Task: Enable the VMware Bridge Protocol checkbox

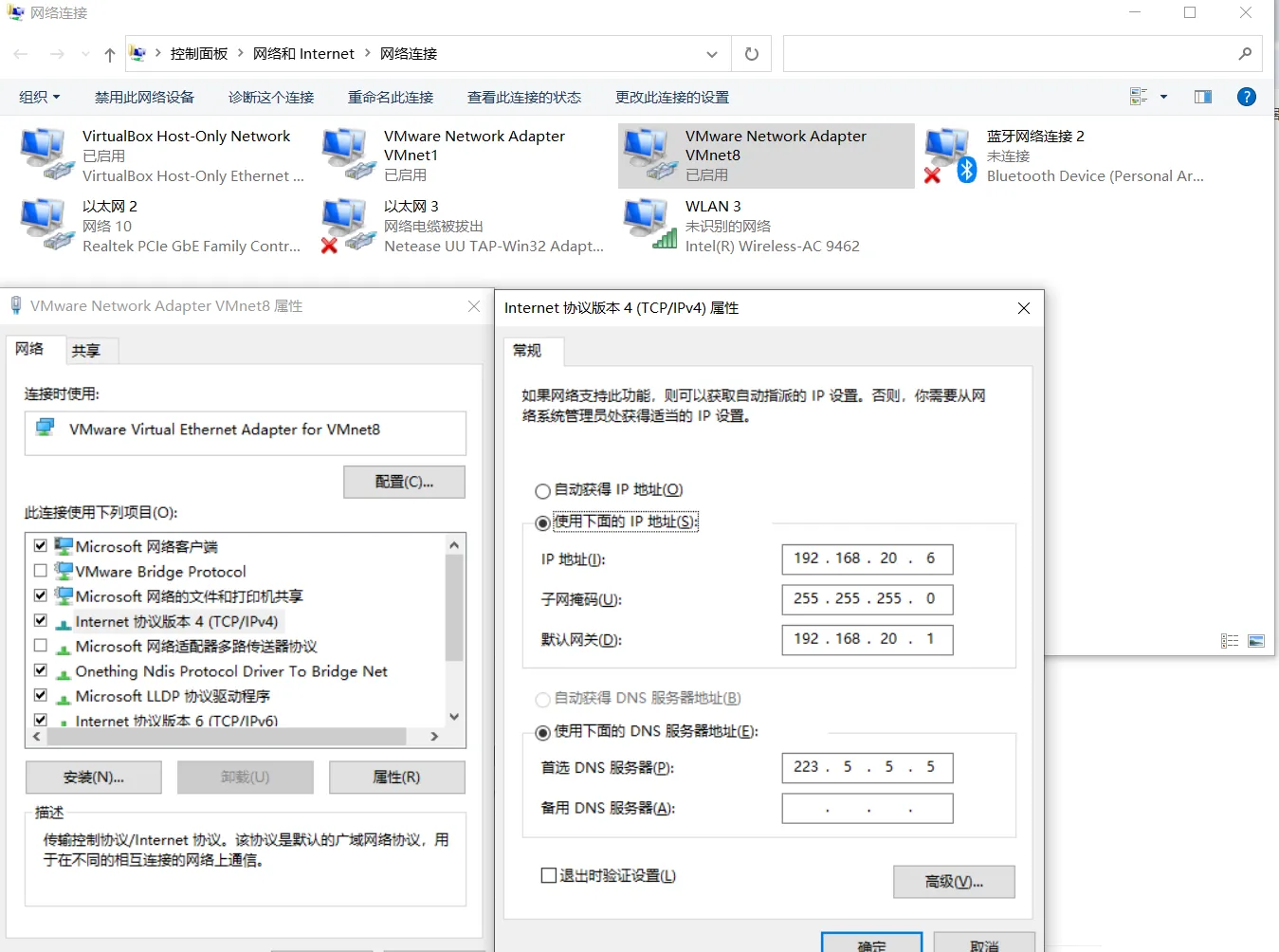Action: [x=40, y=570]
